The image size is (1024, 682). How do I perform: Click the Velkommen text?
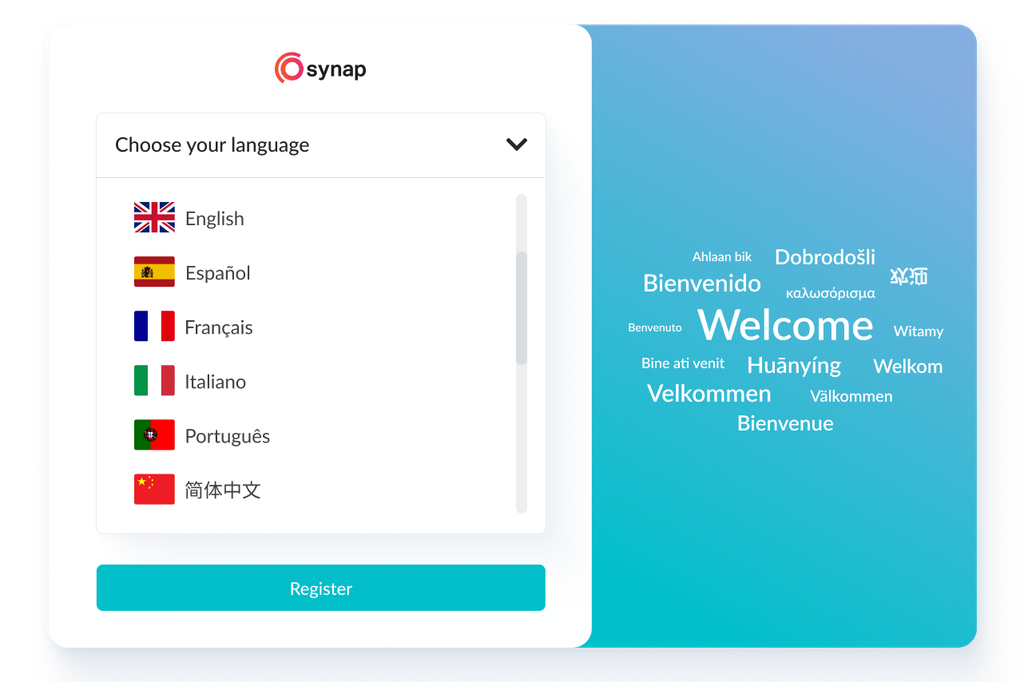[709, 393]
